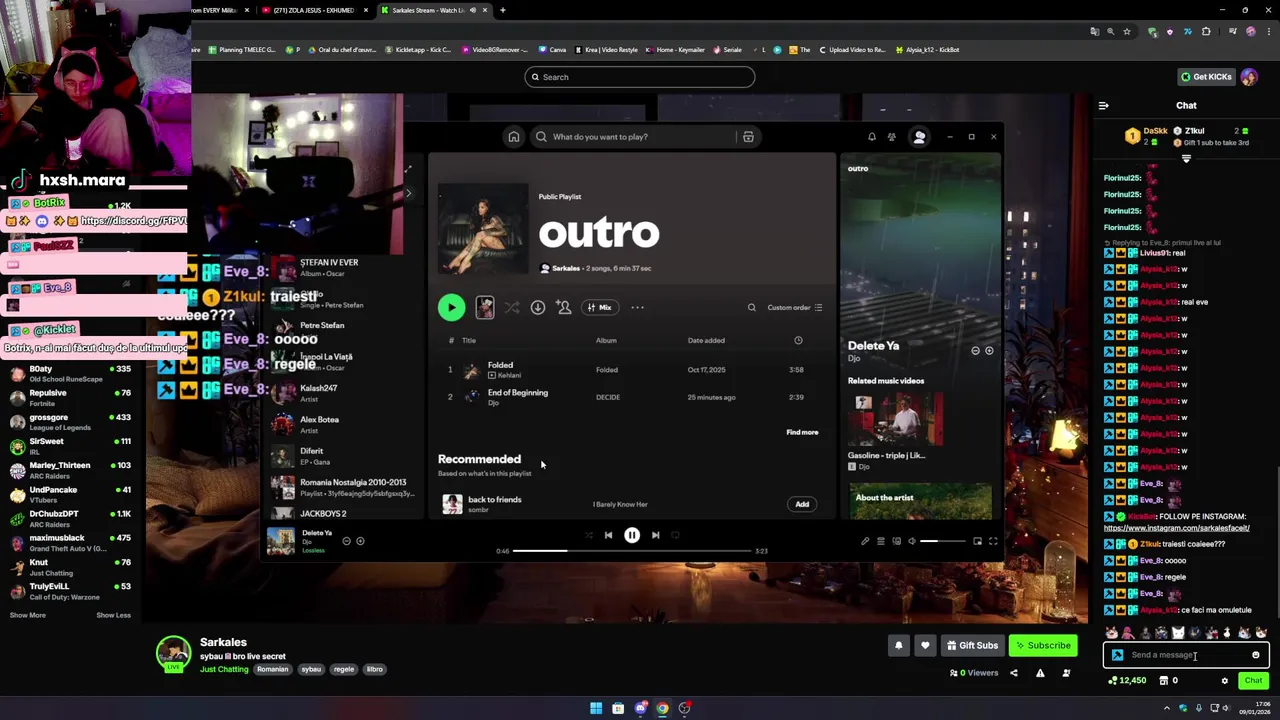Click the Get KICKs button
The image size is (1280, 720).
pos(1206,77)
